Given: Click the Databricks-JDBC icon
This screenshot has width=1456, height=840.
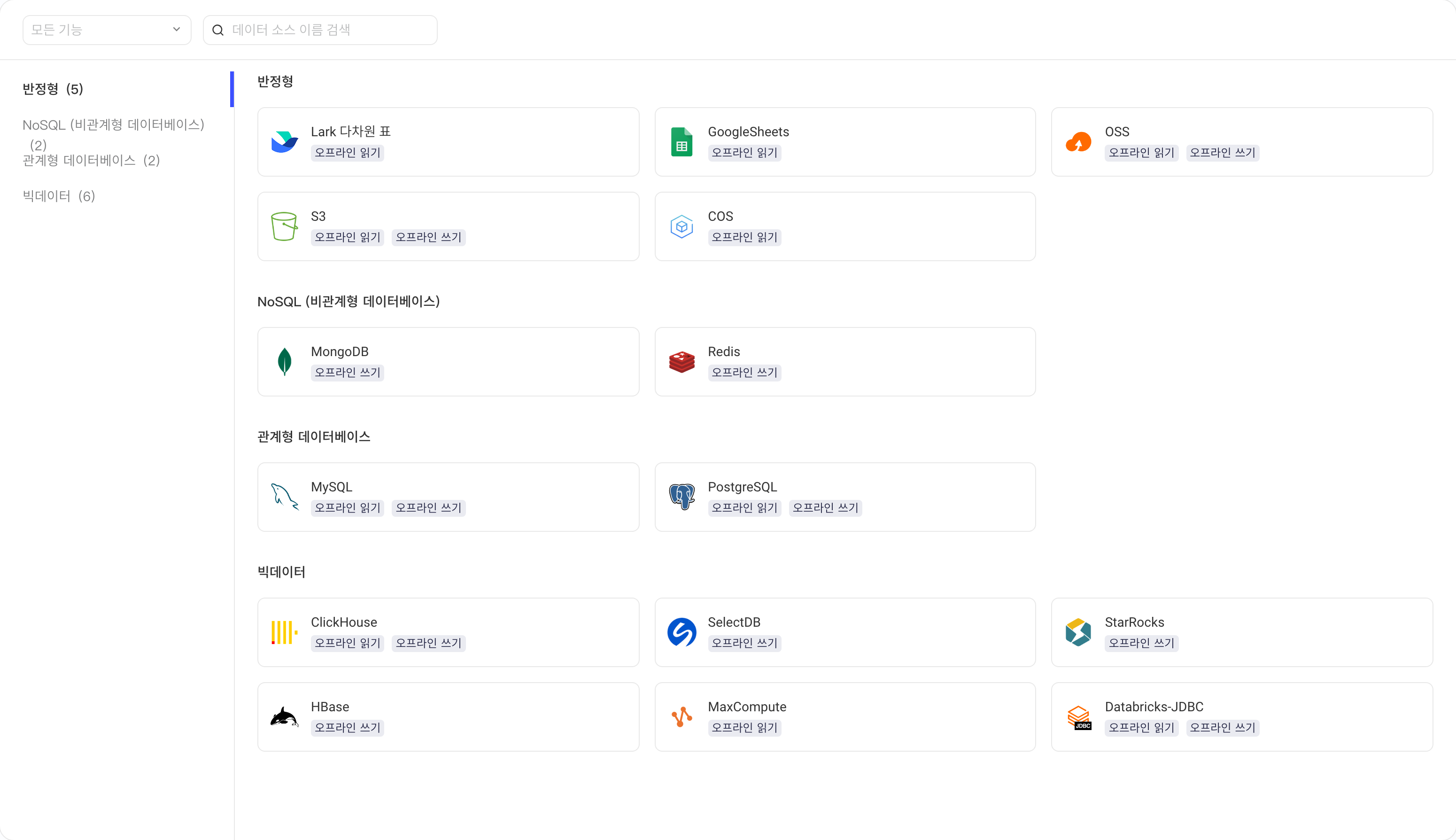Looking at the screenshot, I should click(x=1078, y=717).
